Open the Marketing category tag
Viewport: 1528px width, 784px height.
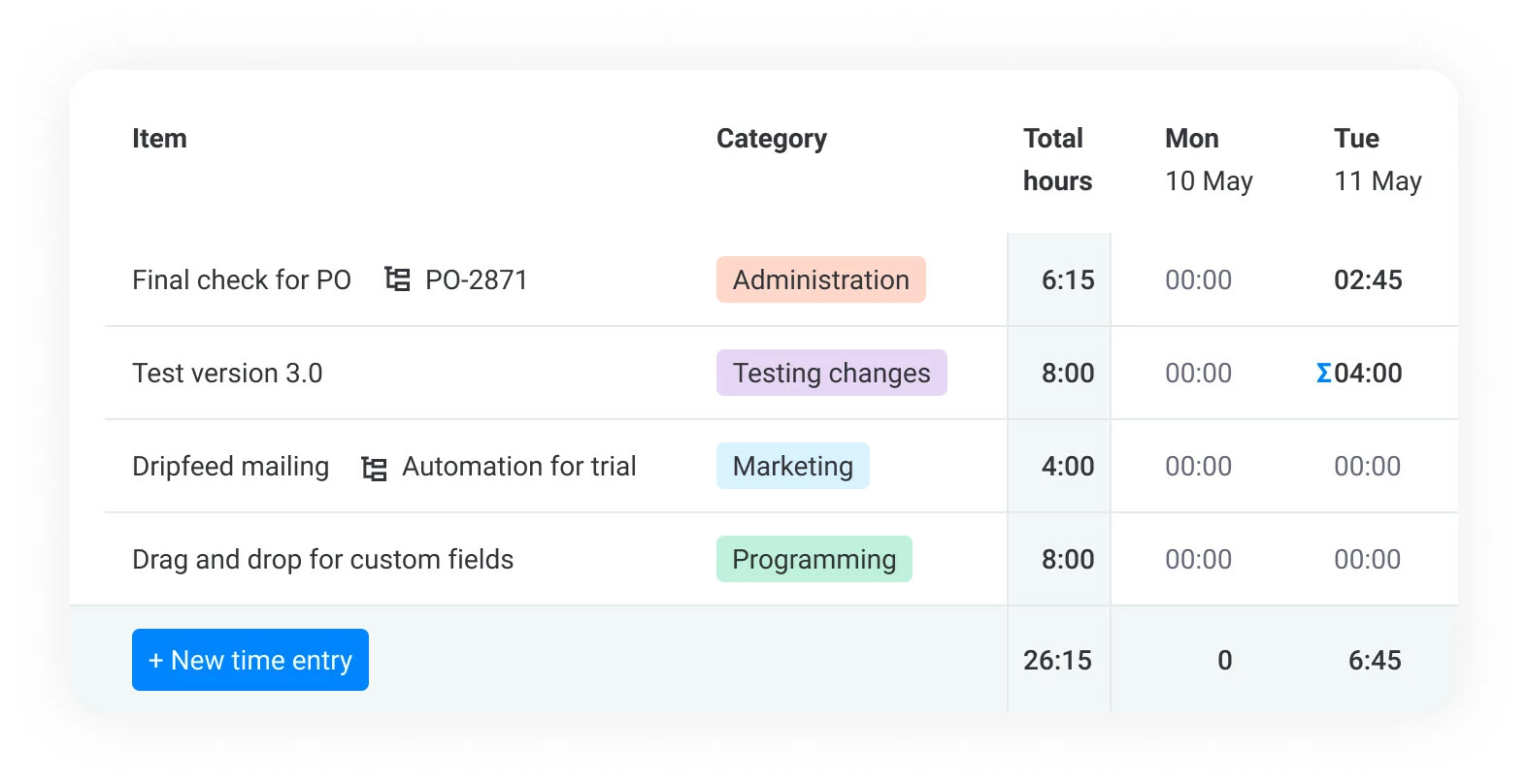click(x=793, y=466)
